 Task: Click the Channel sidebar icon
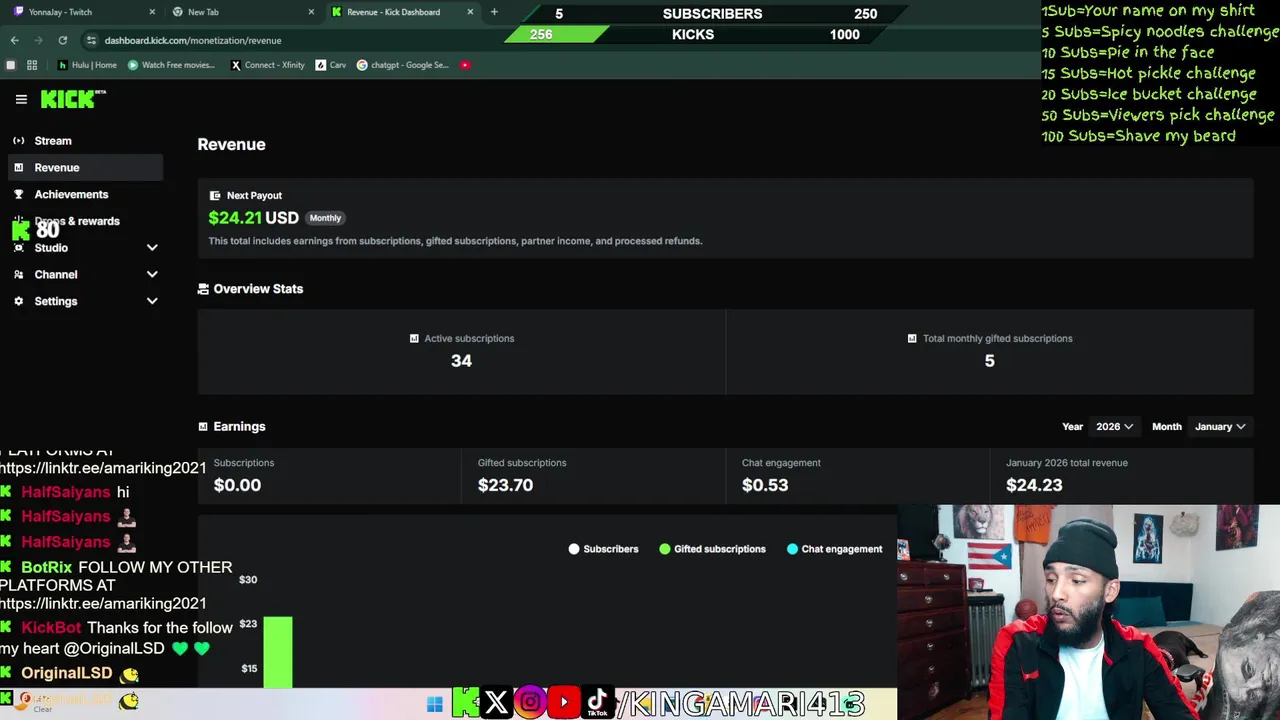(x=18, y=275)
